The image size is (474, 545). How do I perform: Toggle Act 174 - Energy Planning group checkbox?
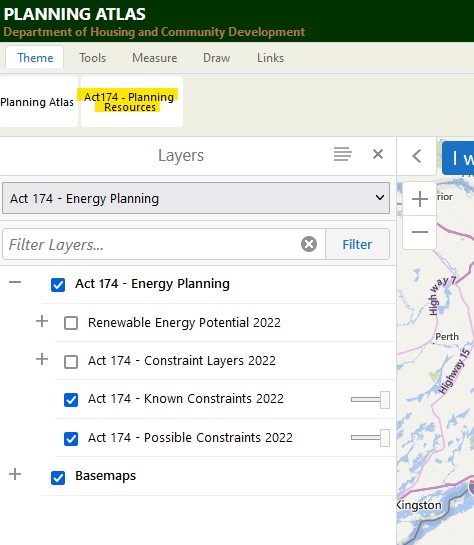[58, 285]
